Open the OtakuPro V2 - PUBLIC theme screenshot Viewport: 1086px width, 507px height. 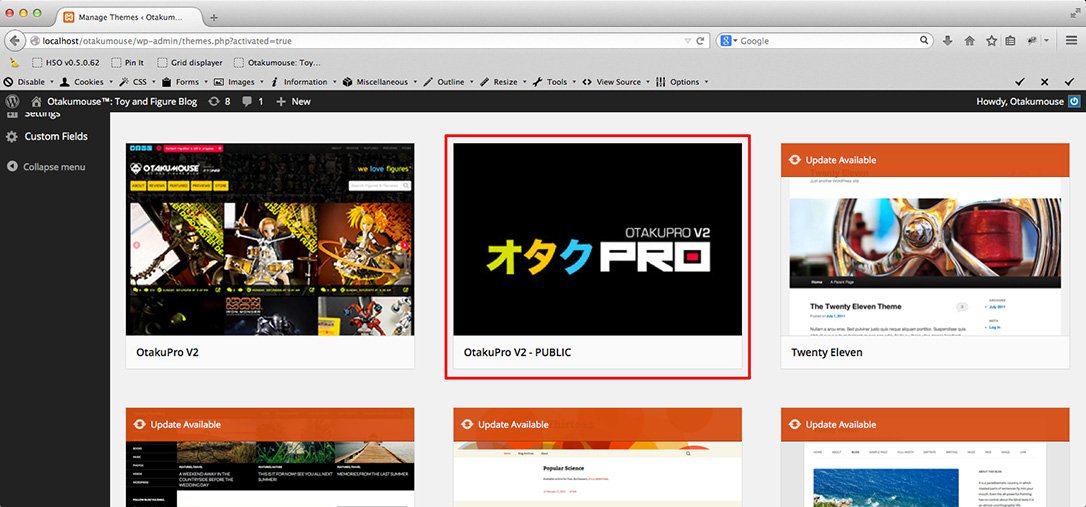pyautogui.click(x=597, y=239)
